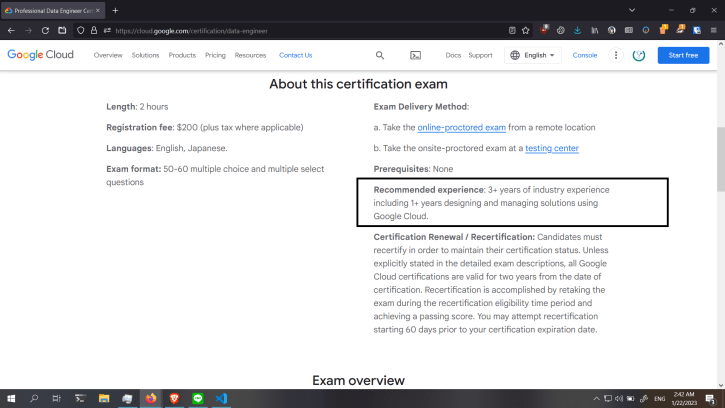725x408 pixels.
Task: Open the Docs link
Action: 453,55
